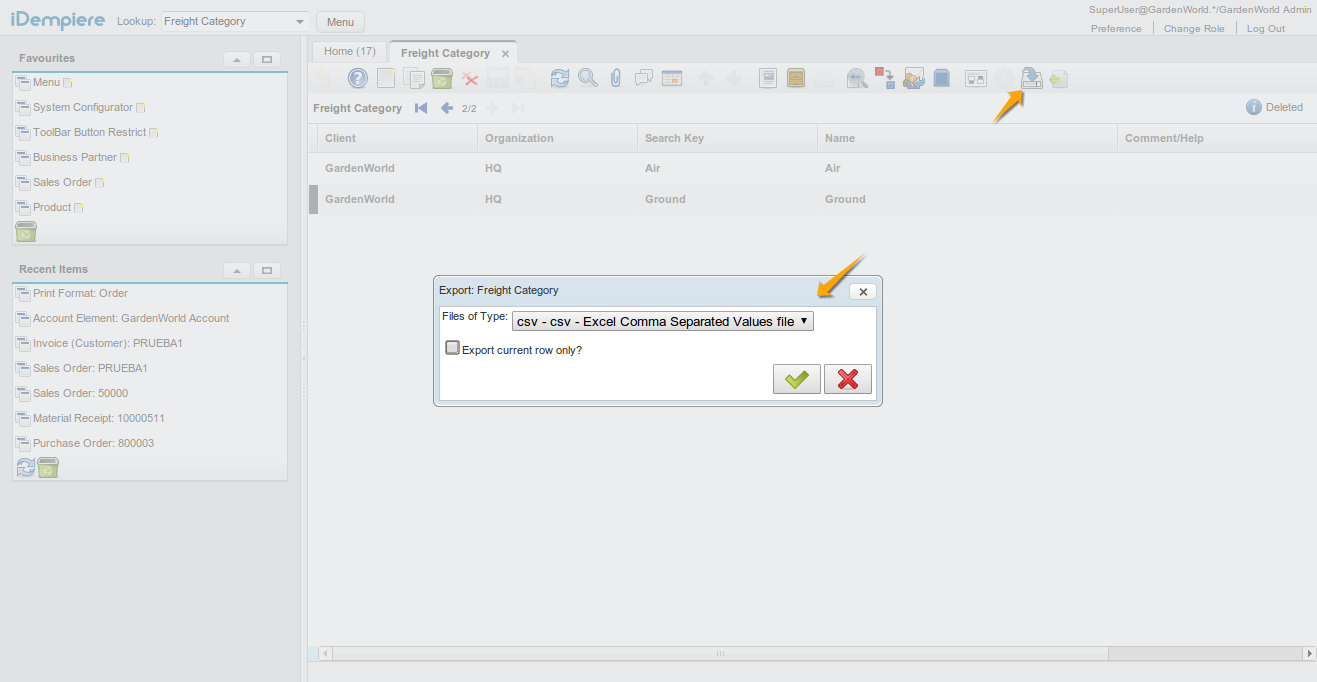Delete record using the red X icon
Viewport: 1317px width, 682px height.
(470, 78)
